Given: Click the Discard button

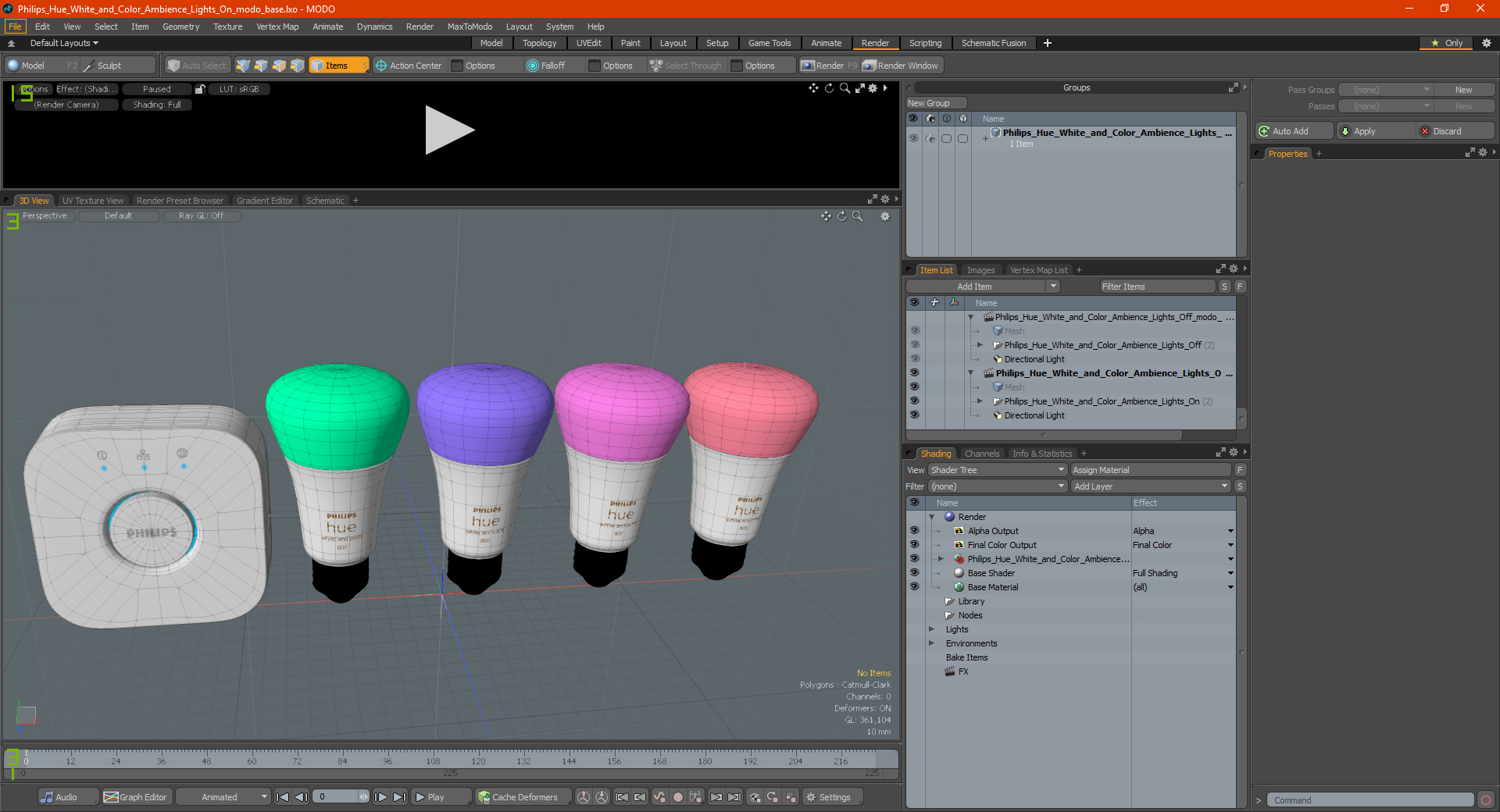Looking at the screenshot, I should (1455, 131).
